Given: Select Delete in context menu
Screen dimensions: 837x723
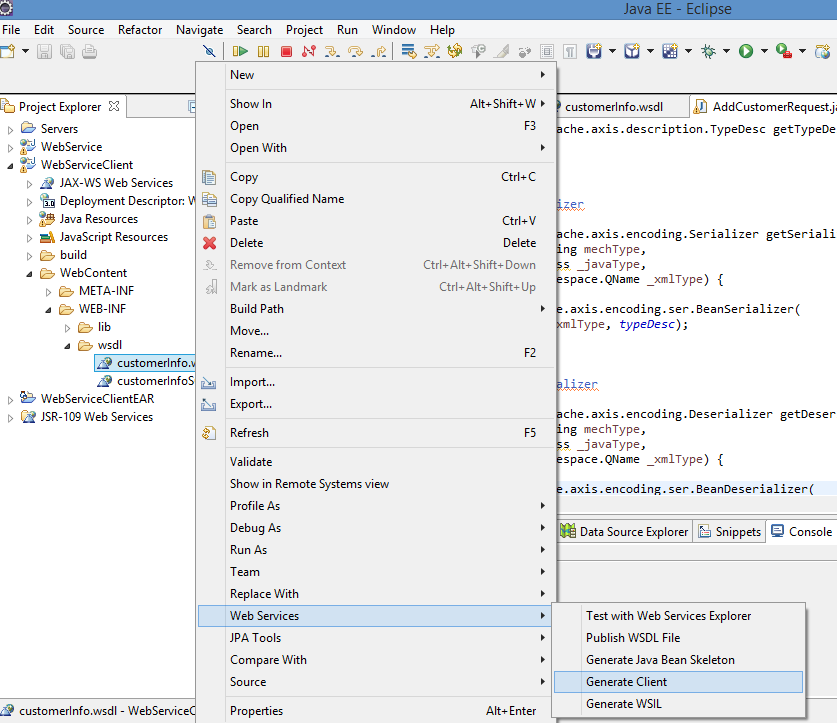Looking at the screenshot, I should click(x=376, y=242).
